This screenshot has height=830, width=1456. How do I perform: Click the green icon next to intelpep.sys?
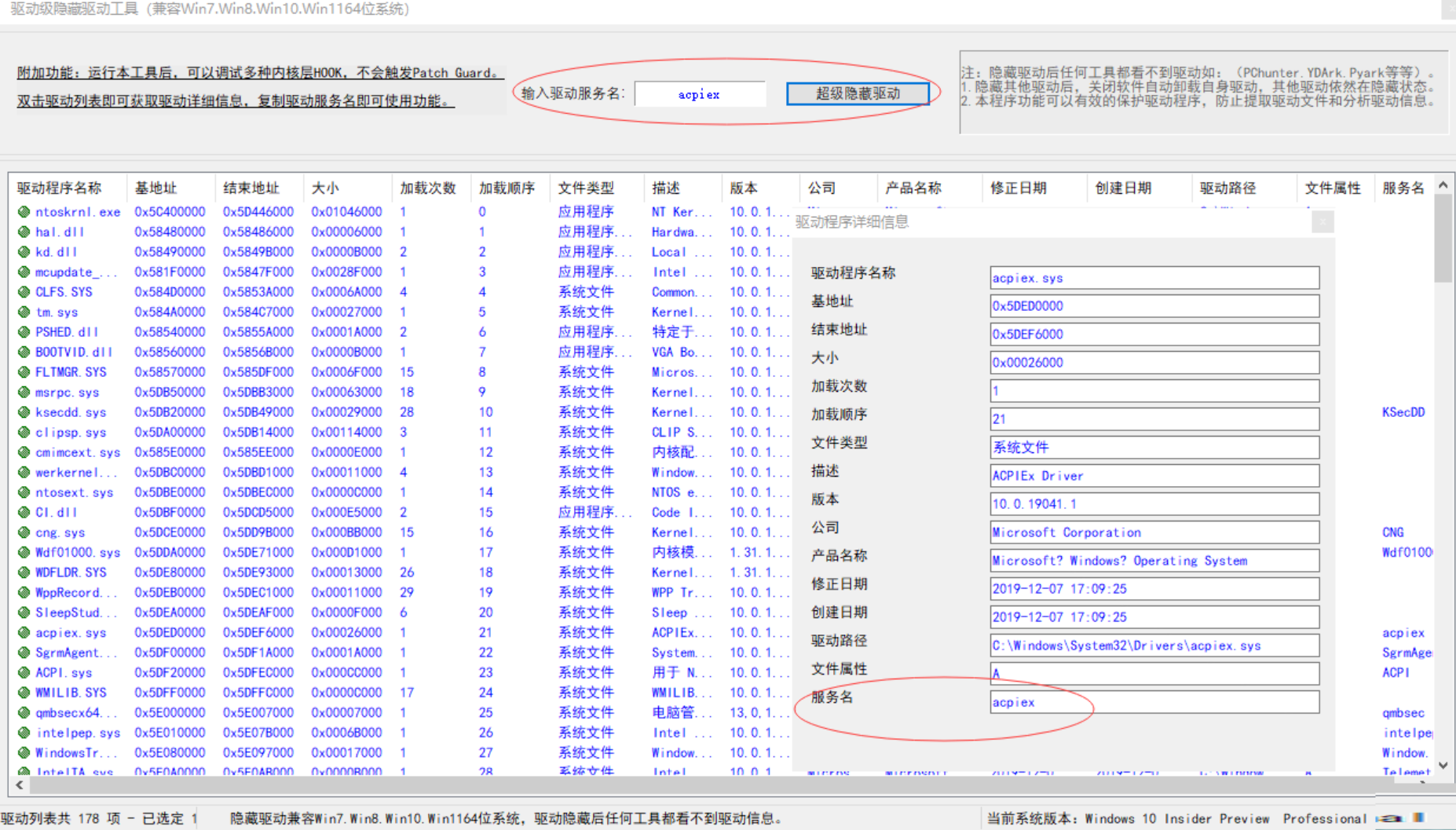(23, 733)
